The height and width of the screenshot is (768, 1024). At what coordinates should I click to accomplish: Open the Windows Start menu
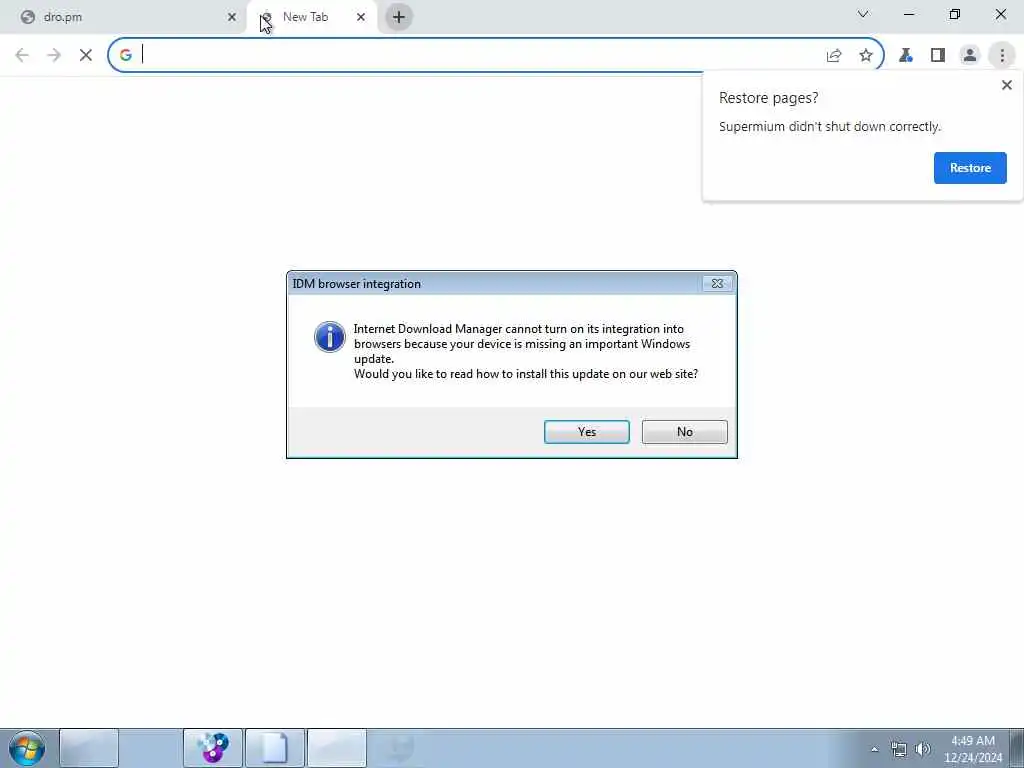coord(27,748)
